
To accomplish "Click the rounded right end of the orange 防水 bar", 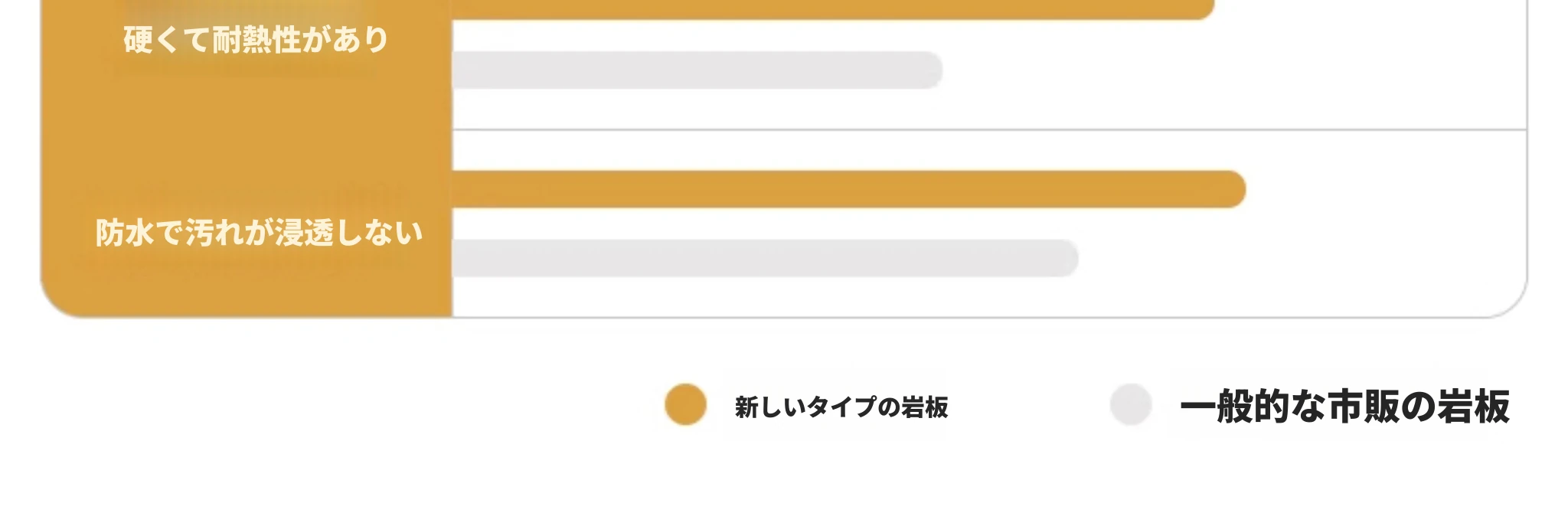I will pyautogui.click(x=1233, y=189).
